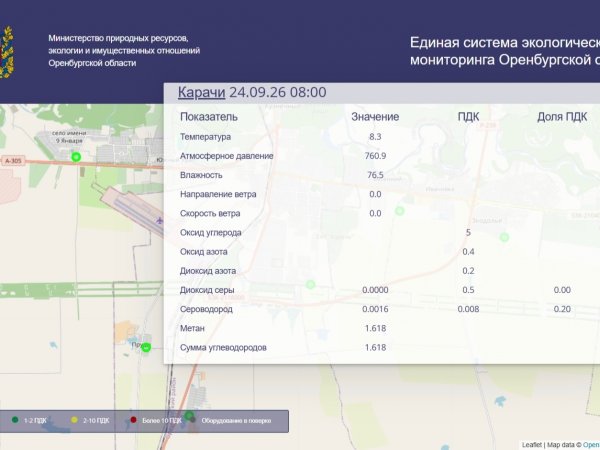Viewport: 600px width, 450px height.
Task: Click the Более 10 ПДК legend label
Action: click(x=161, y=421)
